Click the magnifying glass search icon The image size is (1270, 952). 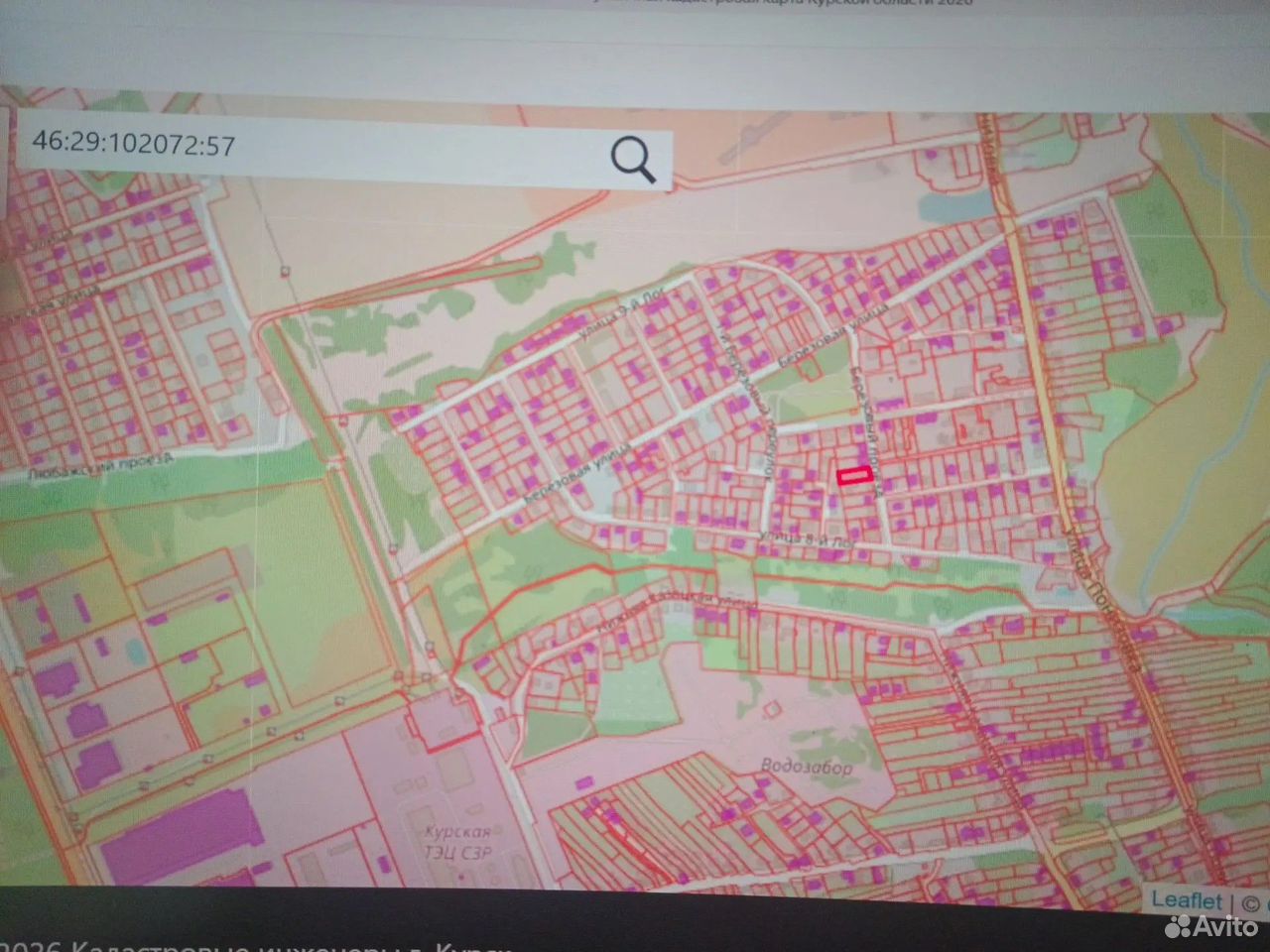[632, 159]
